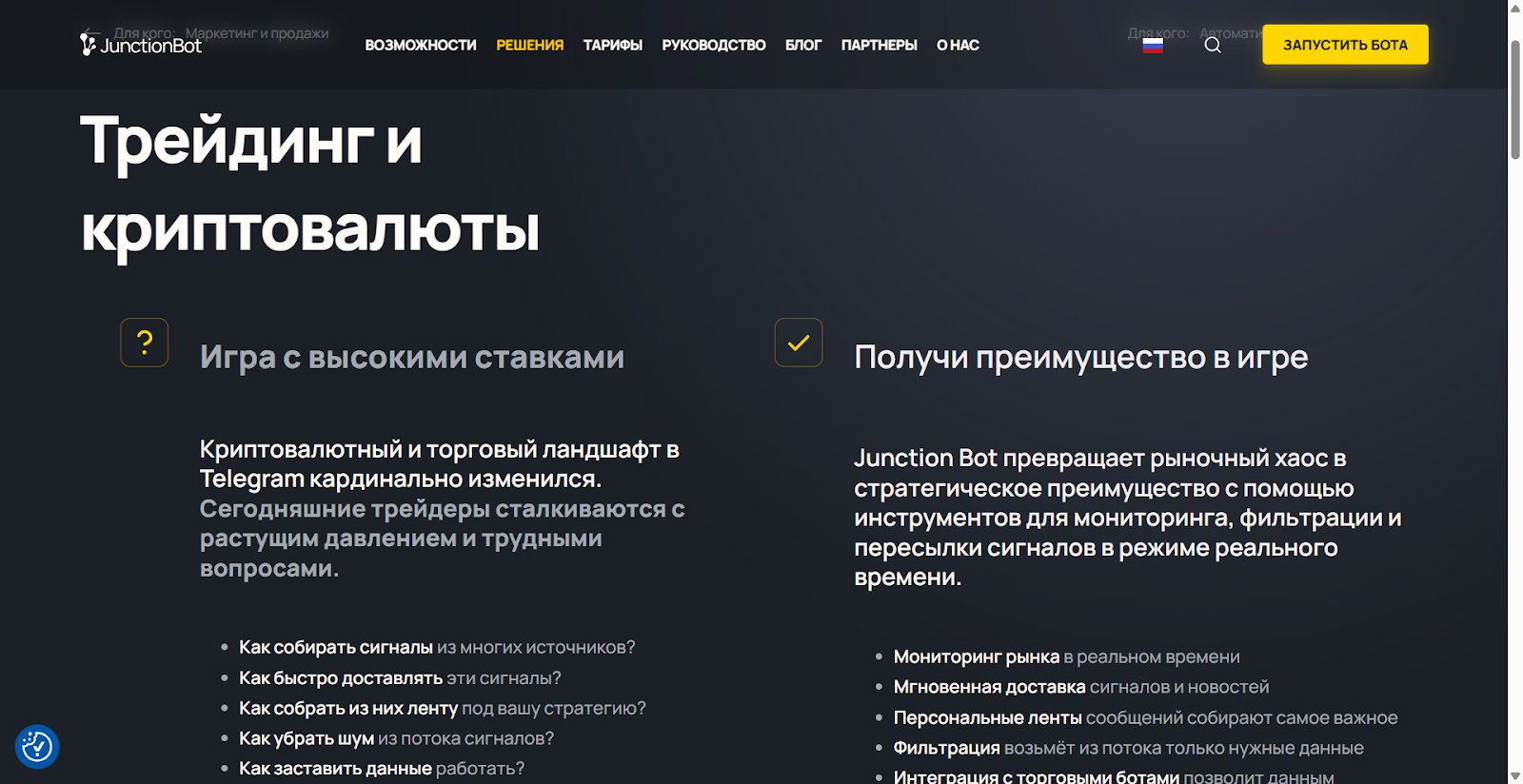Viewport: 1523px width, 784px height.
Task: Open the РУКОВОДСТВО menu item
Action: (x=714, y=45)
